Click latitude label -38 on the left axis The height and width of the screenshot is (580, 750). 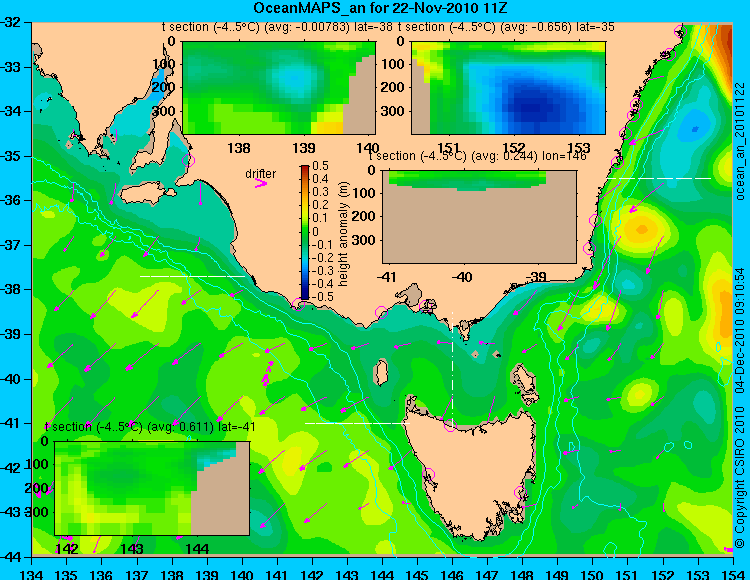(11, 289)
